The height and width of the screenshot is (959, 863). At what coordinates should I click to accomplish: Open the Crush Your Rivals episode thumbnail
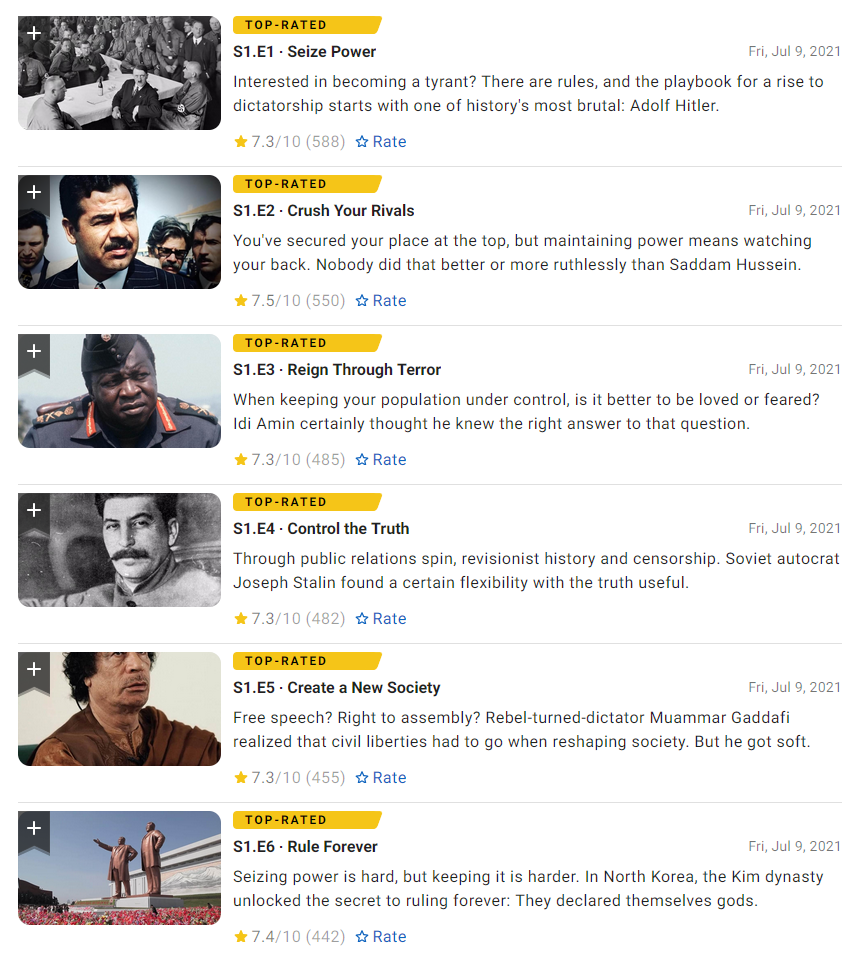tap(119, 232)
